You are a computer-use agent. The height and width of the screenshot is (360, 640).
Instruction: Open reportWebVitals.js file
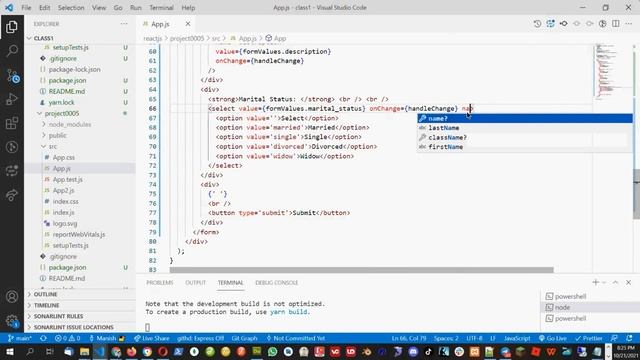point(79,234)
